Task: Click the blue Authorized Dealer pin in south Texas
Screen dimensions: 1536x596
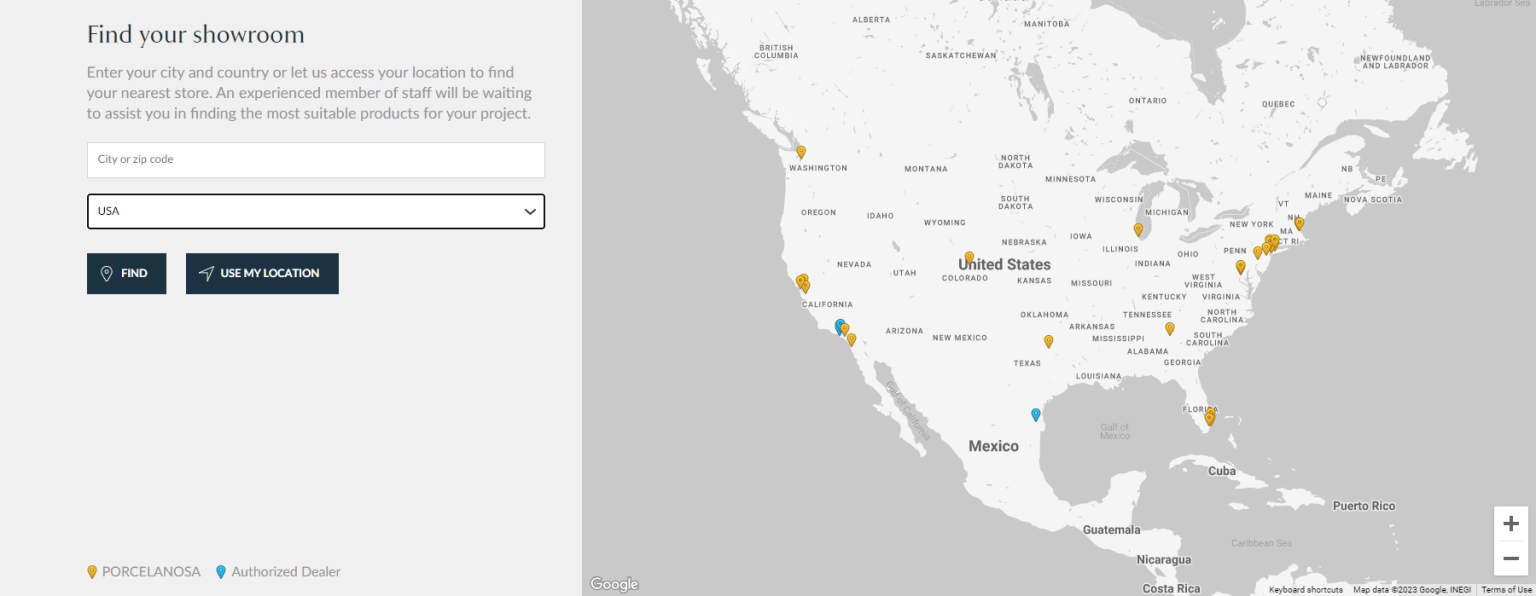Action: coord(1036,414)
